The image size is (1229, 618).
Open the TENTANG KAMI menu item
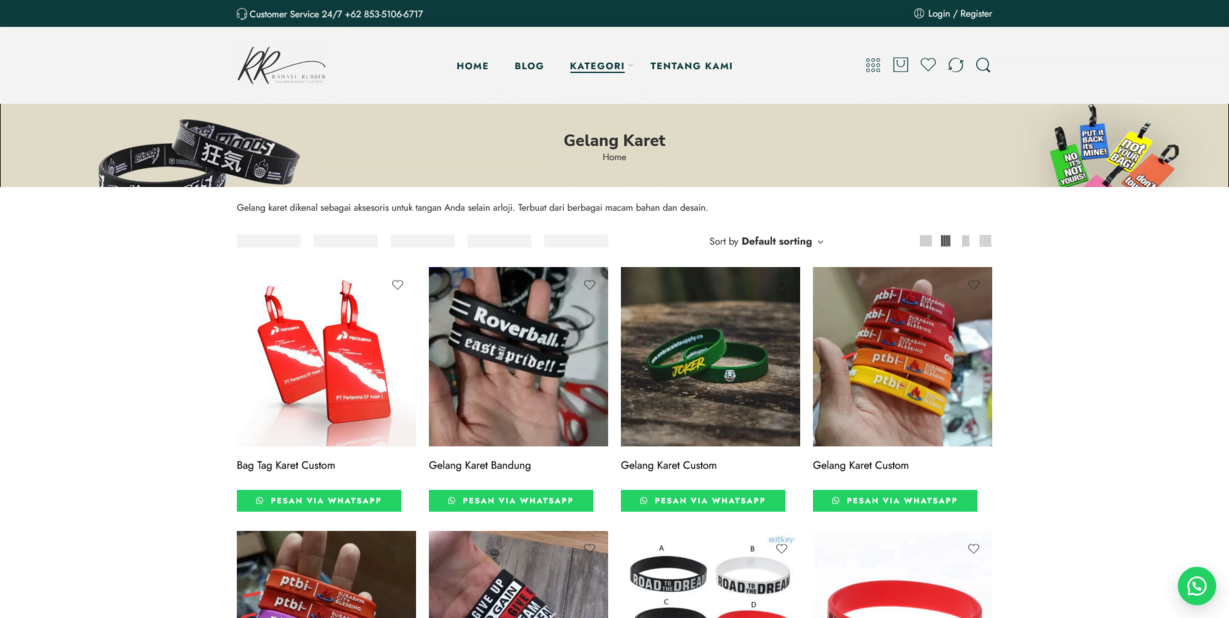(x=691, y=66)
